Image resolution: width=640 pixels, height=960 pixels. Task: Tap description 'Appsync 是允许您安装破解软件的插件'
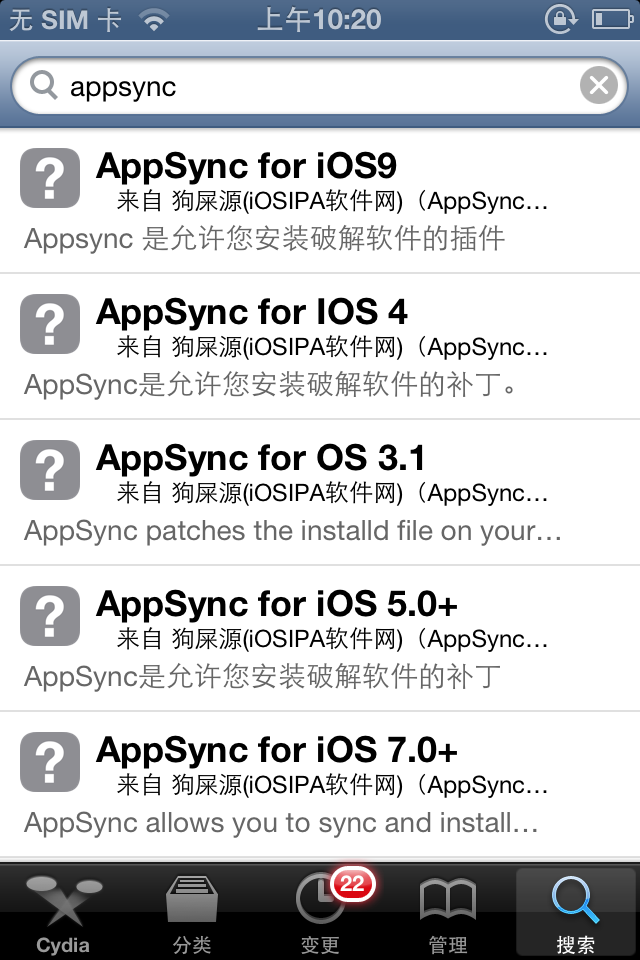[x=265, y=239]
